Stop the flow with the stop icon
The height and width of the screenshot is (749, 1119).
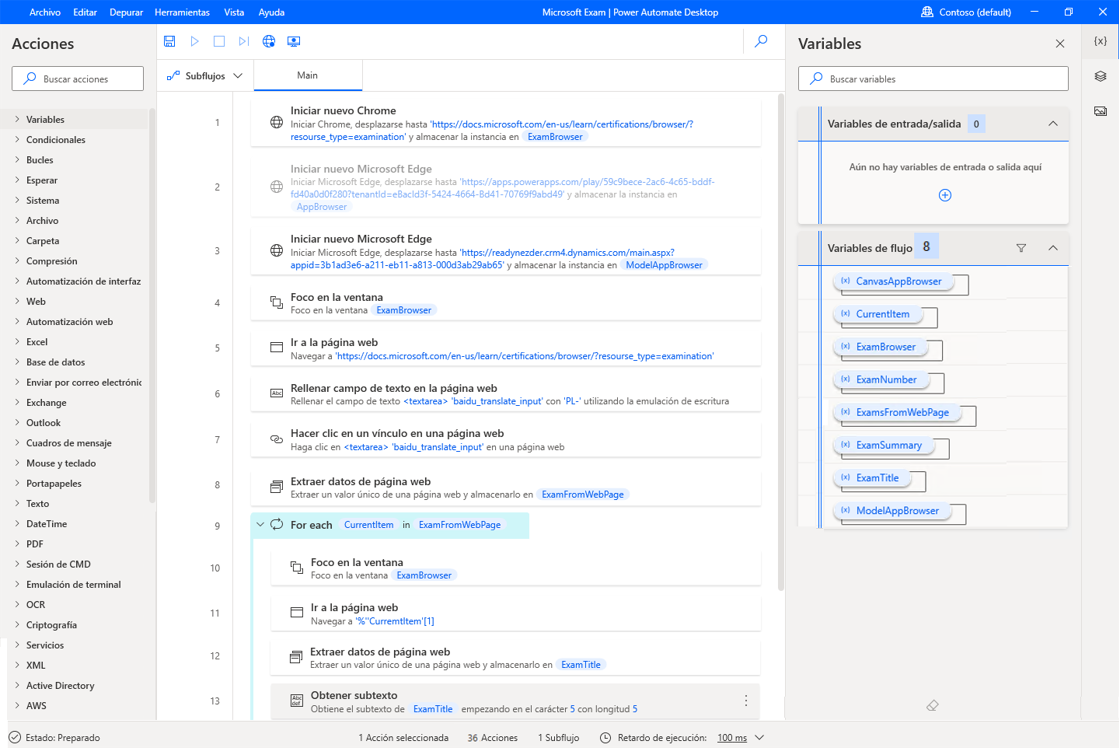(219, 41)
